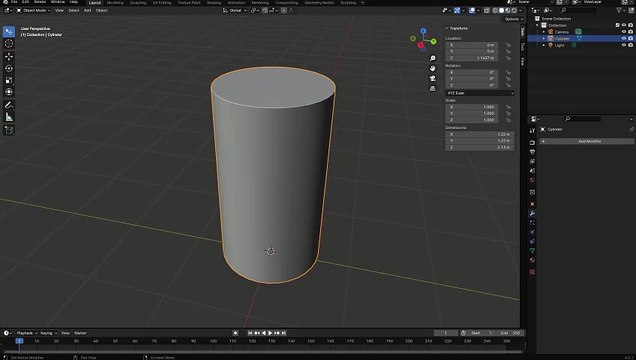Toggle Collection visibility eye icon
The image size is (636, 360).
coord(624,25)
